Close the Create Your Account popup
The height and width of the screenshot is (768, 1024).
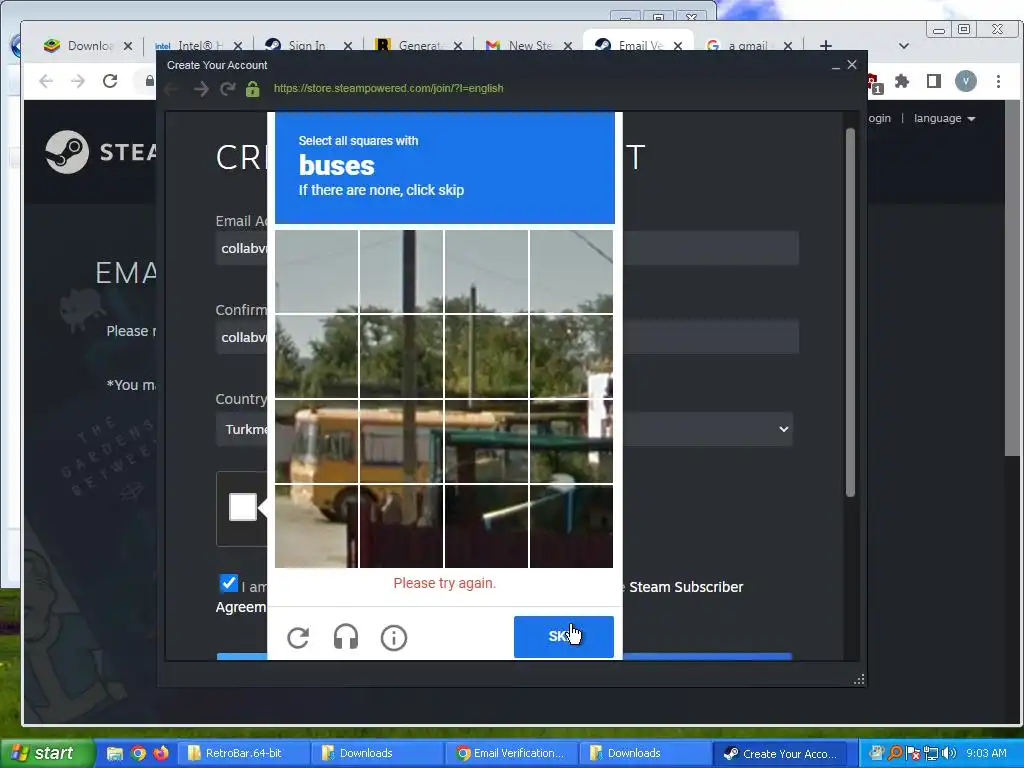[x=852, y=65]
